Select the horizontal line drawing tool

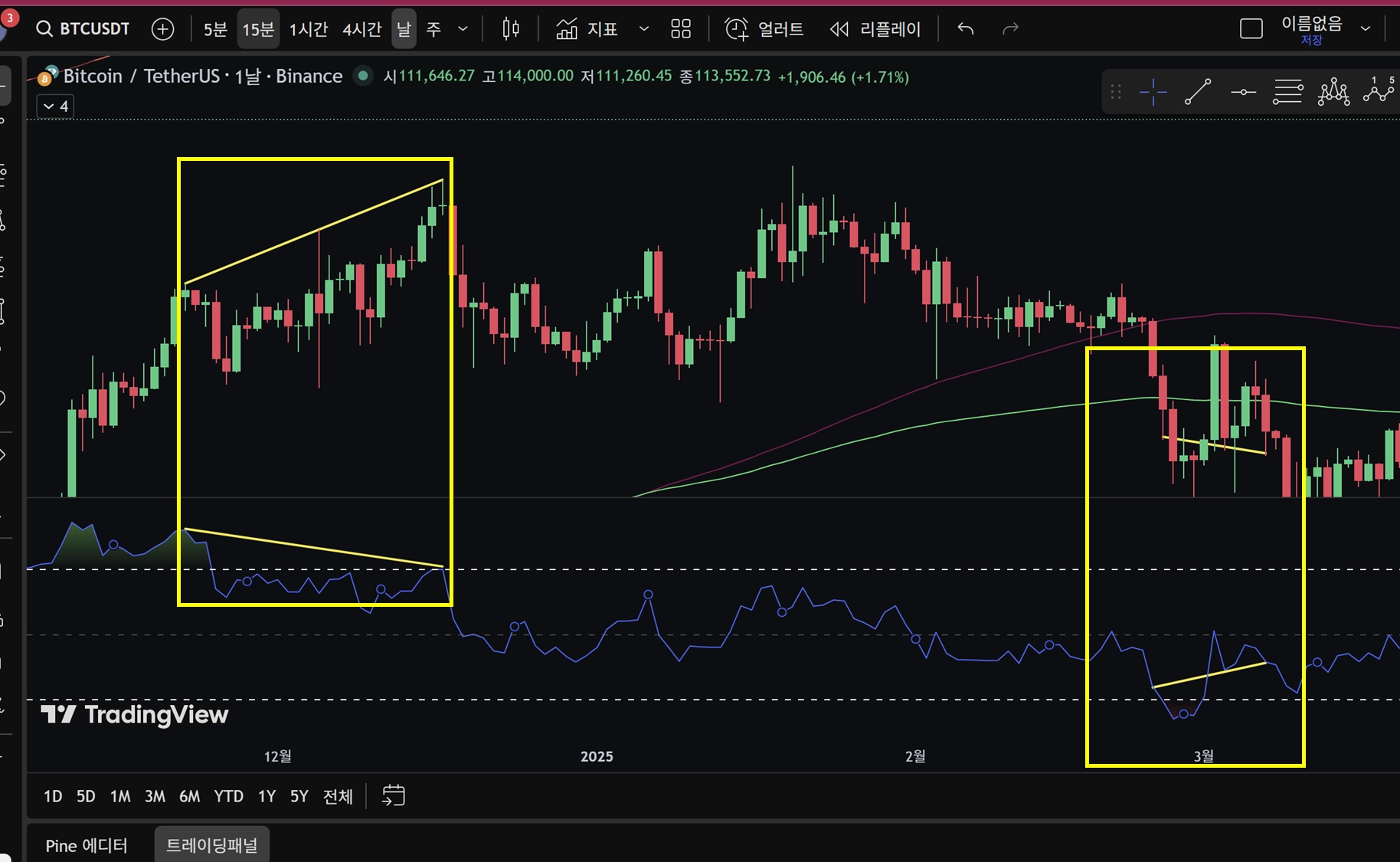[x=1243, y=93]
